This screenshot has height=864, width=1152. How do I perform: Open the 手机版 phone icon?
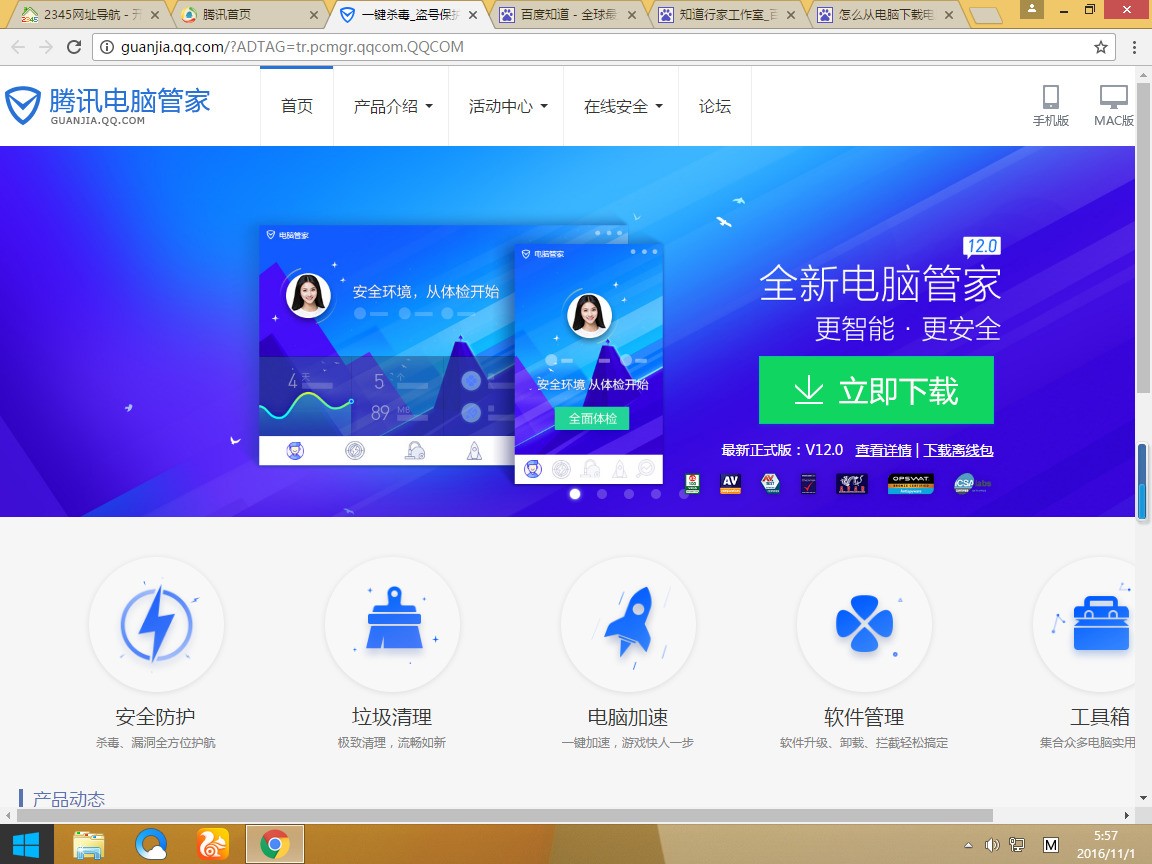1051,96
